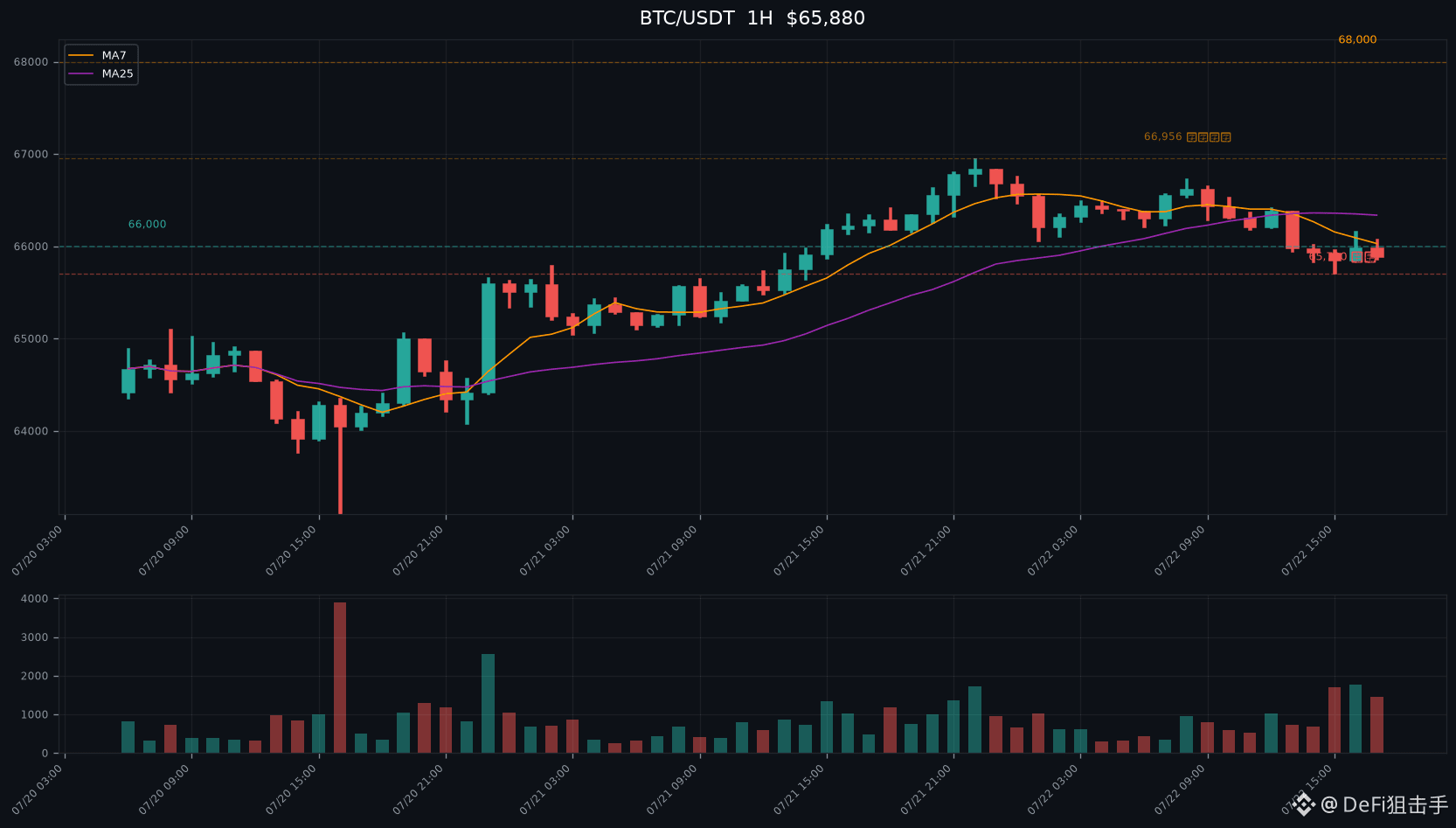Click the green 66,000 support label

(147, 224)
